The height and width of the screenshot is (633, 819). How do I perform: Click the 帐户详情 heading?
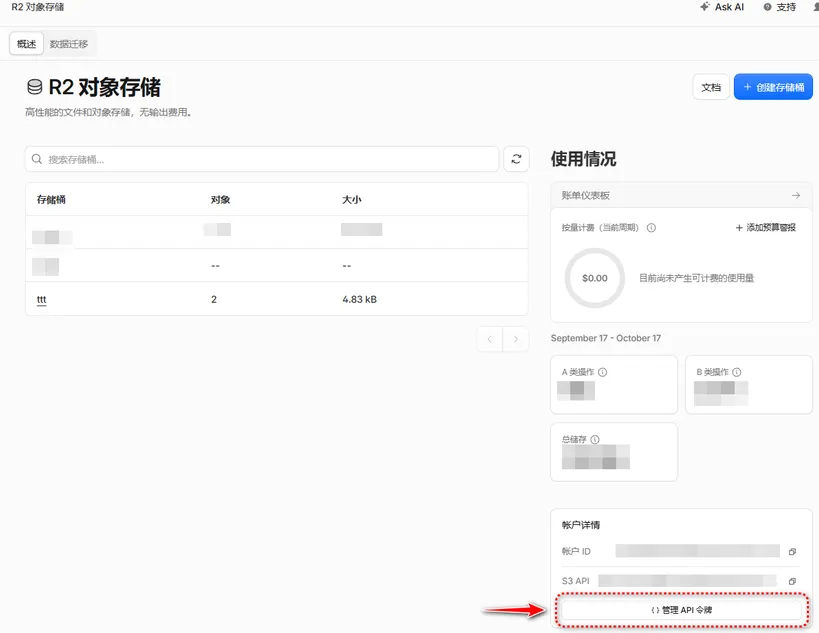pos(581,525)
